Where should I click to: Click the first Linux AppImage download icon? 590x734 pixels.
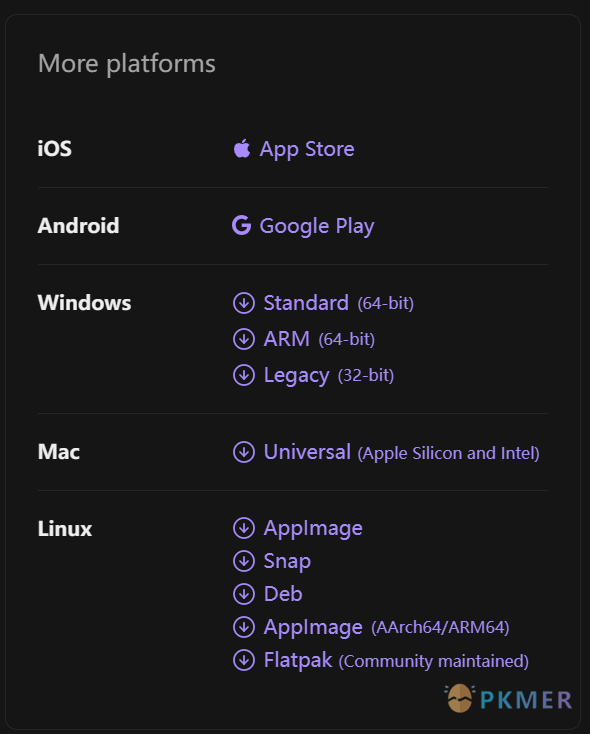244,528
